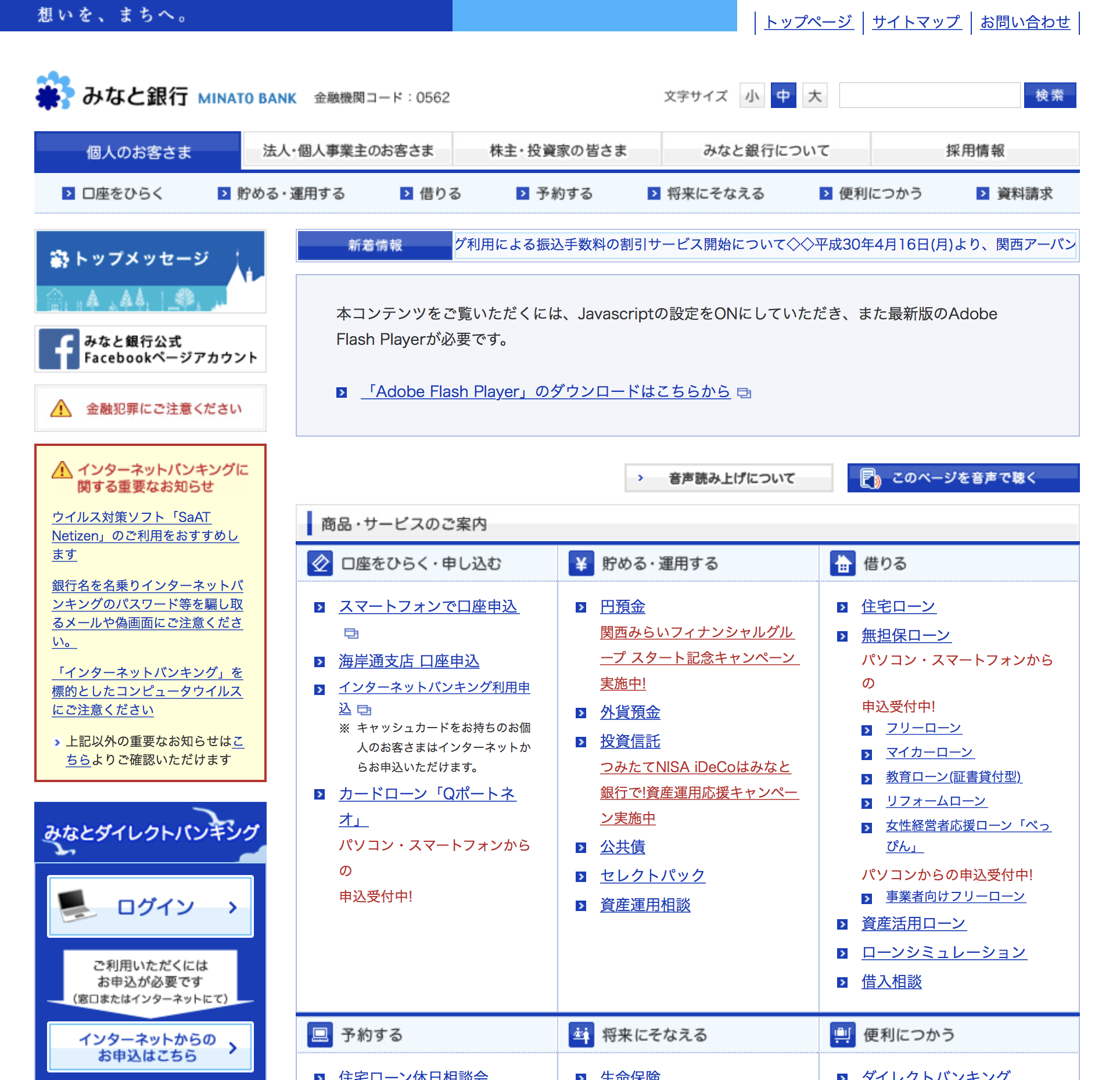Viewport: 1120px width, 1080px height.
Task: Set font size to 中
Action: coord(783,95)
